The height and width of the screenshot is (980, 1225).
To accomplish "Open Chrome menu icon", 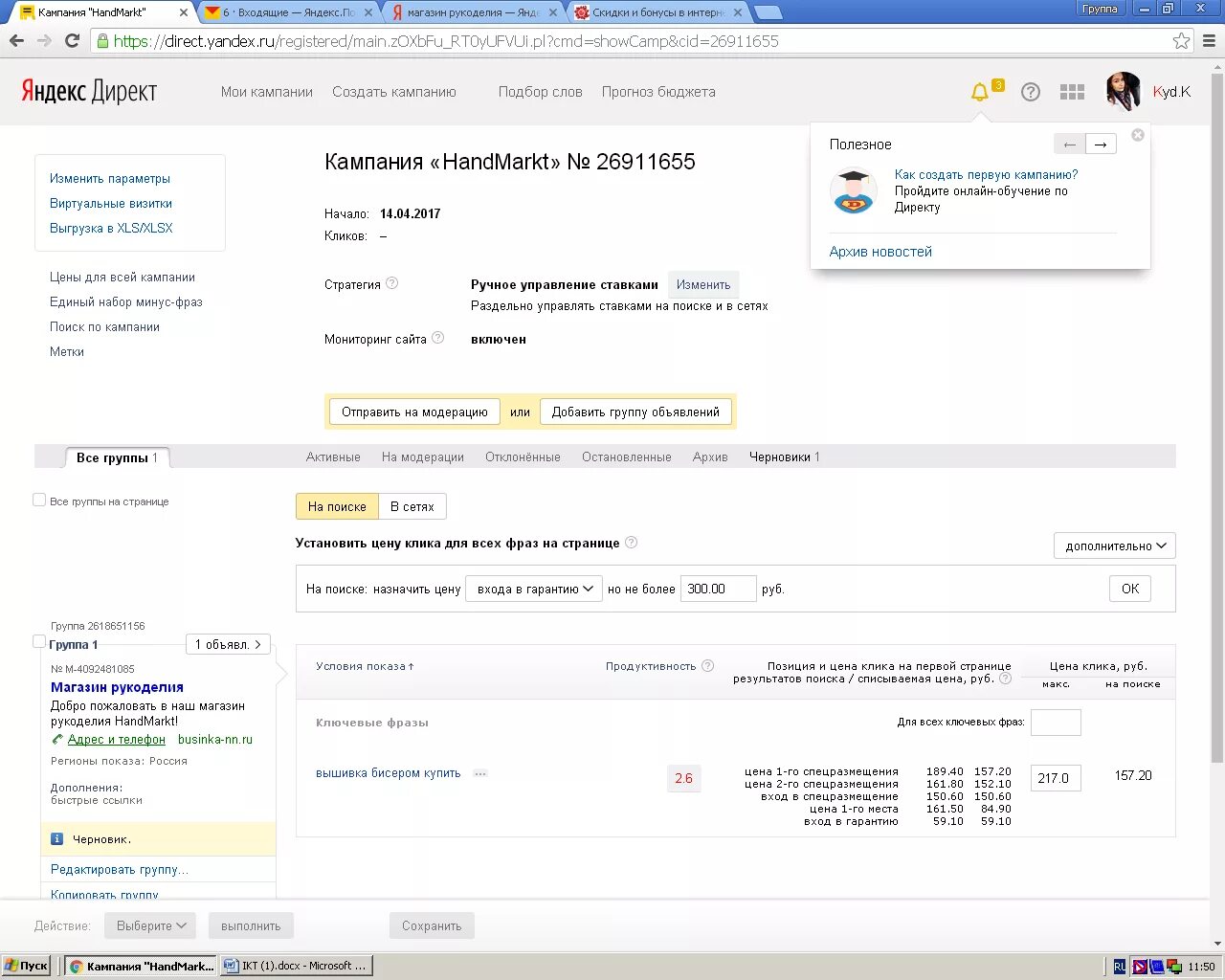I will (x=1209, y=41).
